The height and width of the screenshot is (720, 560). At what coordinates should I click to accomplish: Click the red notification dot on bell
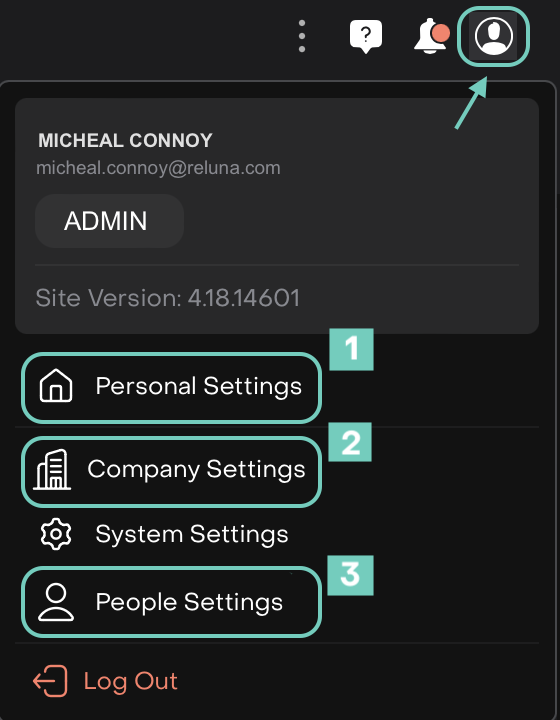click(441, 34)
